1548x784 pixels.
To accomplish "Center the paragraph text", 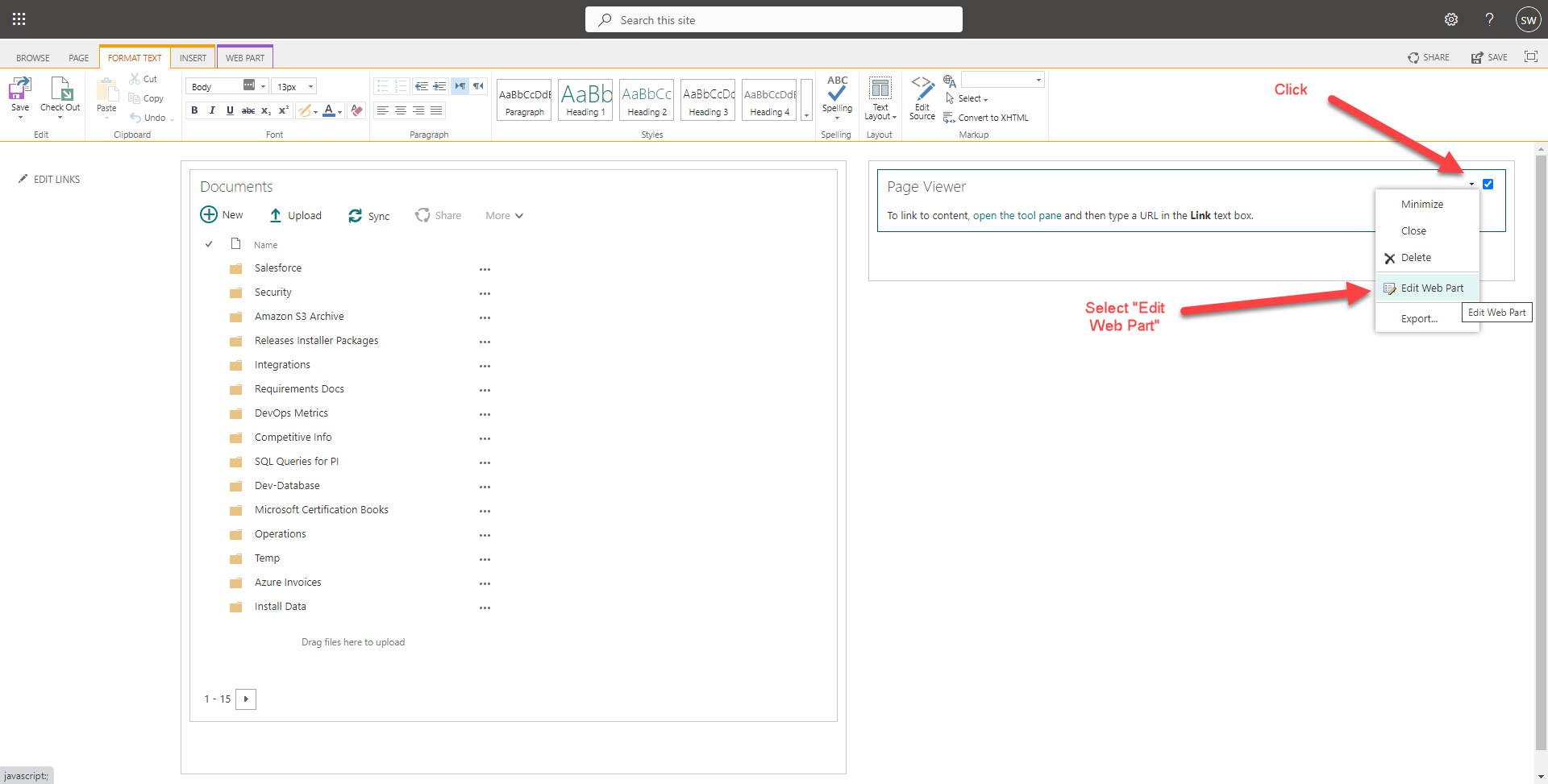I will 401,110.
